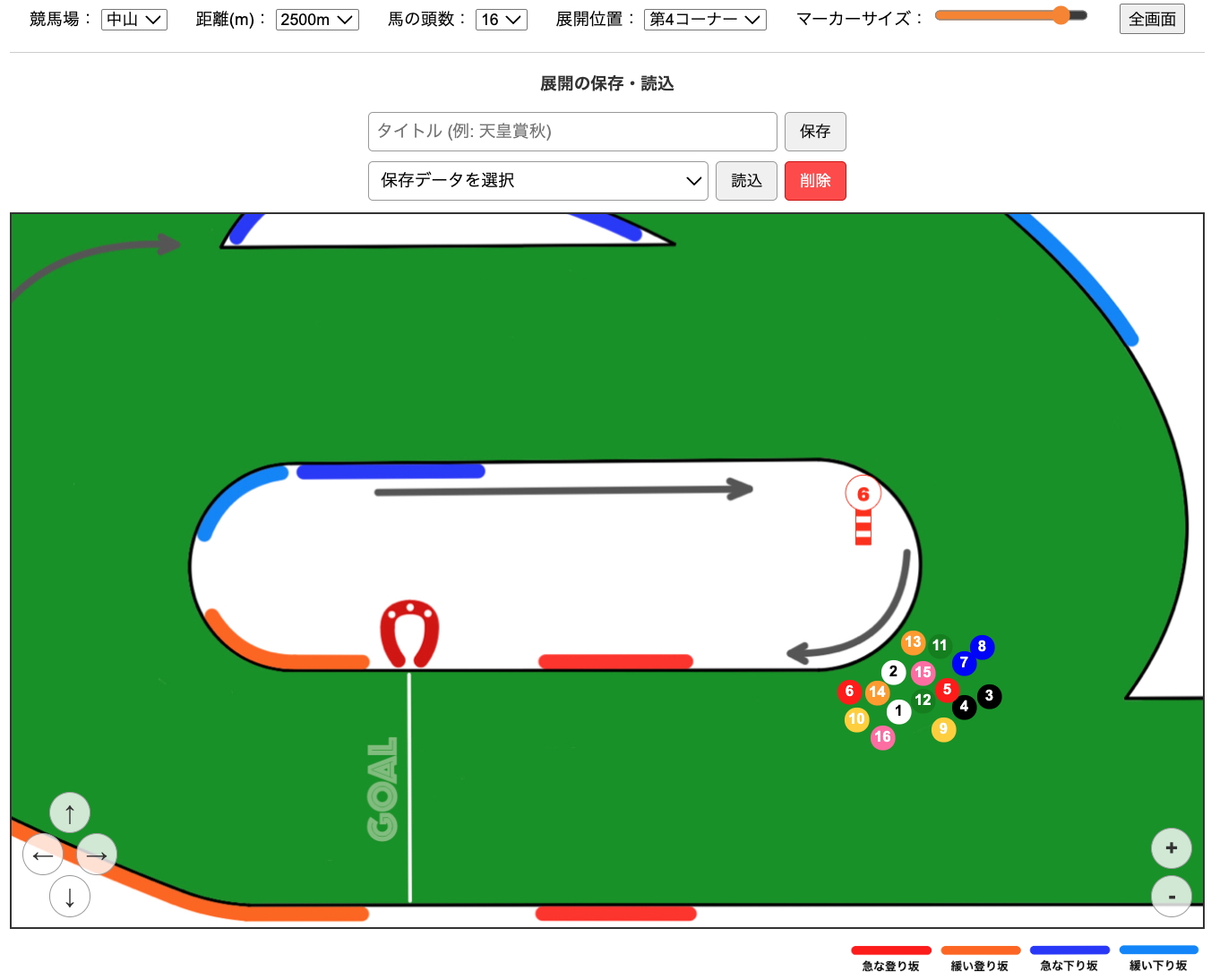Select horse marker number 8
Screen dimensions: 1211x980
click(981, 645)
